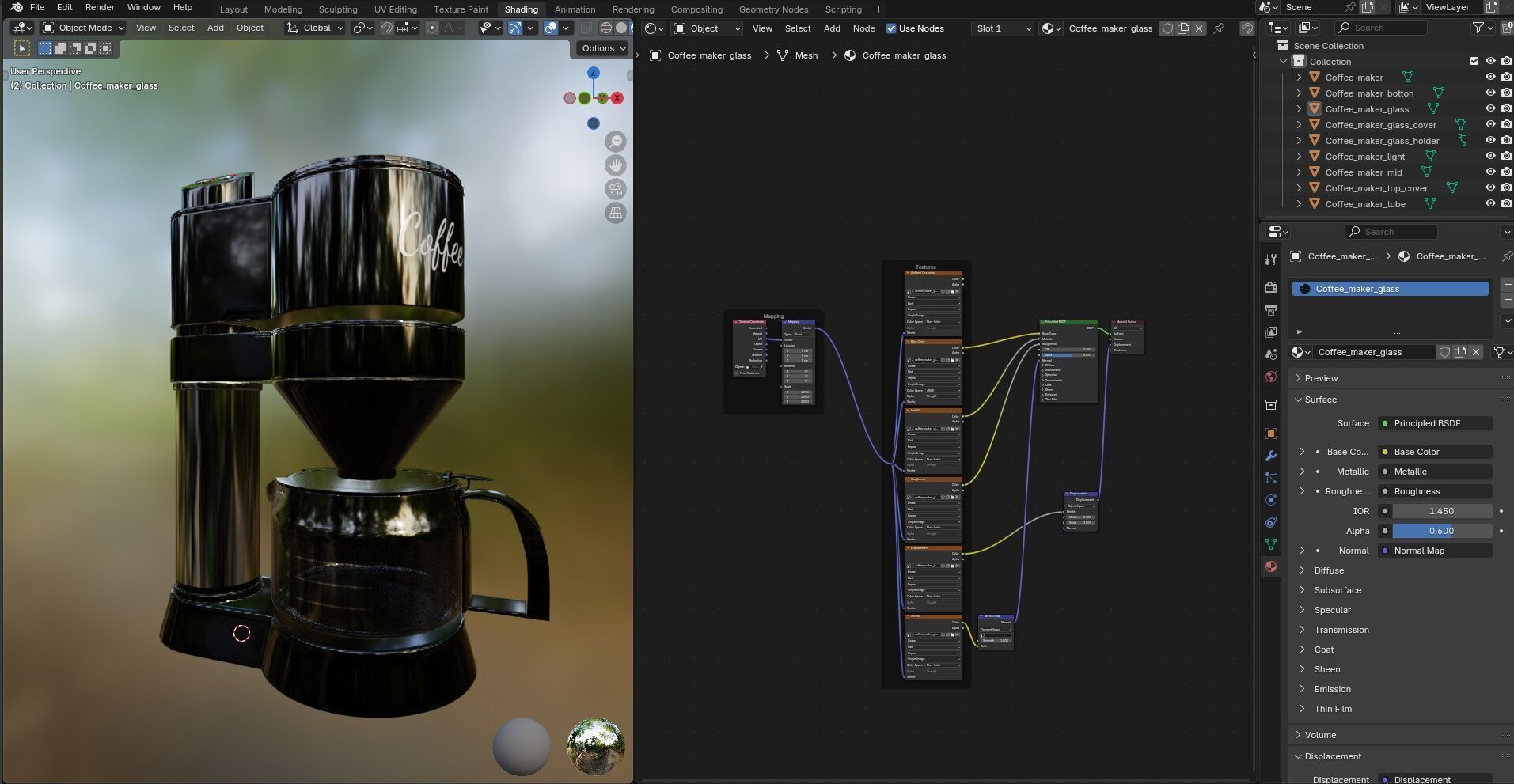Expand the Emission subpanel
Screen dimensions: 1514x784
[1302, 689]
